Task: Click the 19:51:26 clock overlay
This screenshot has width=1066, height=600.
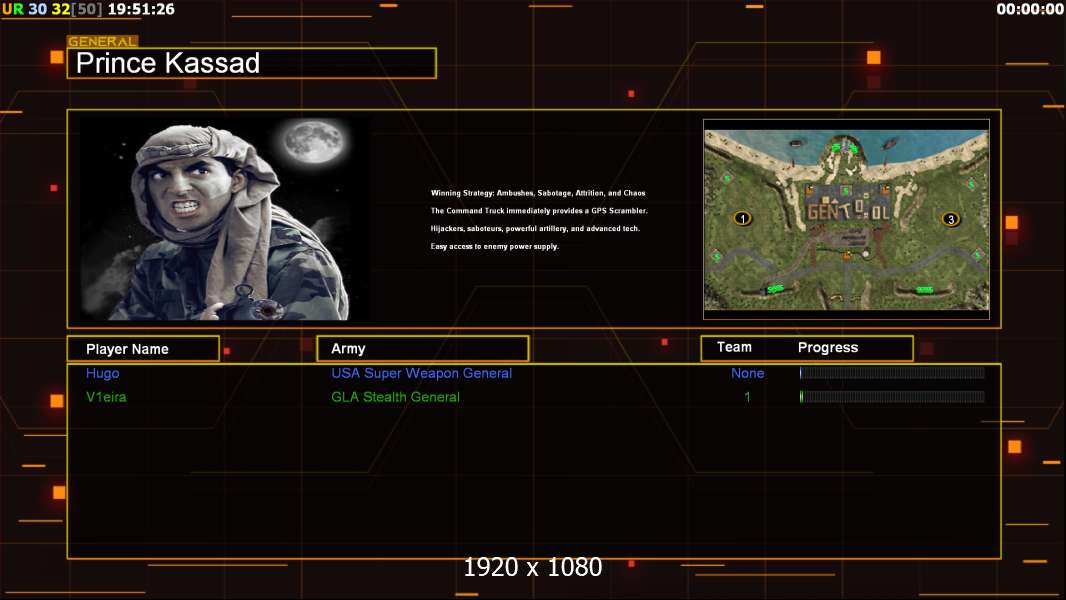Action: pos(141,10)
